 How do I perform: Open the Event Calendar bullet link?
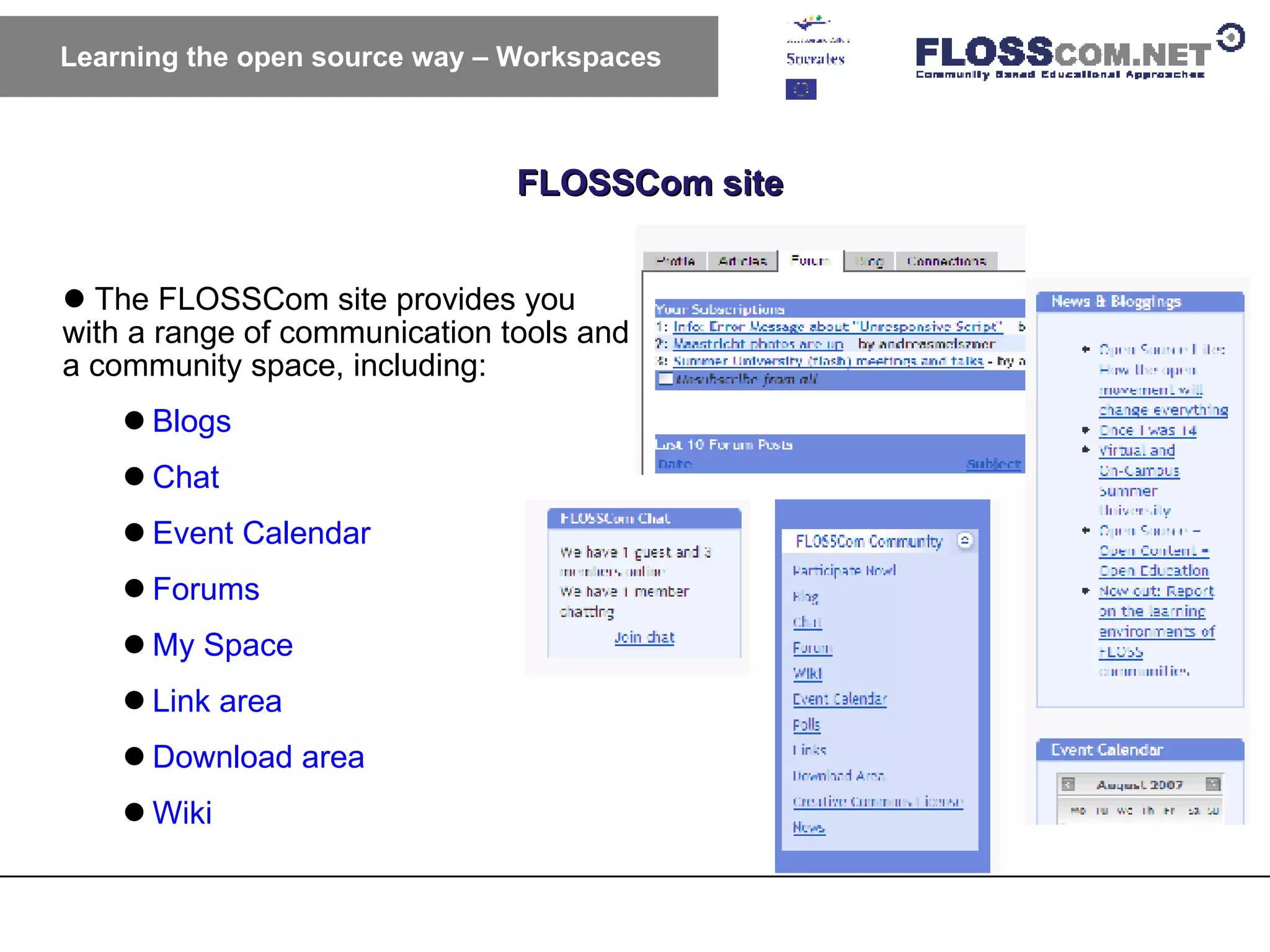point(261,533)
